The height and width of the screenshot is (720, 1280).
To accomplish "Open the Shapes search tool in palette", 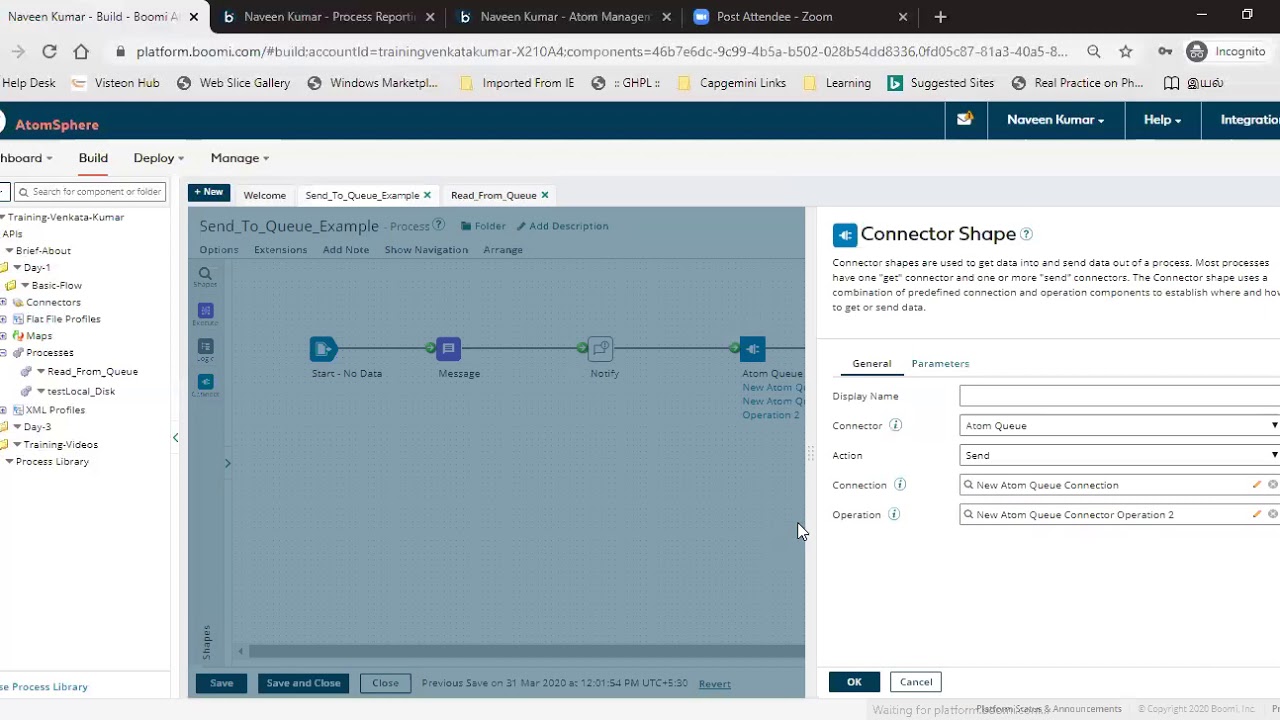I will click(x=205, y=276).
